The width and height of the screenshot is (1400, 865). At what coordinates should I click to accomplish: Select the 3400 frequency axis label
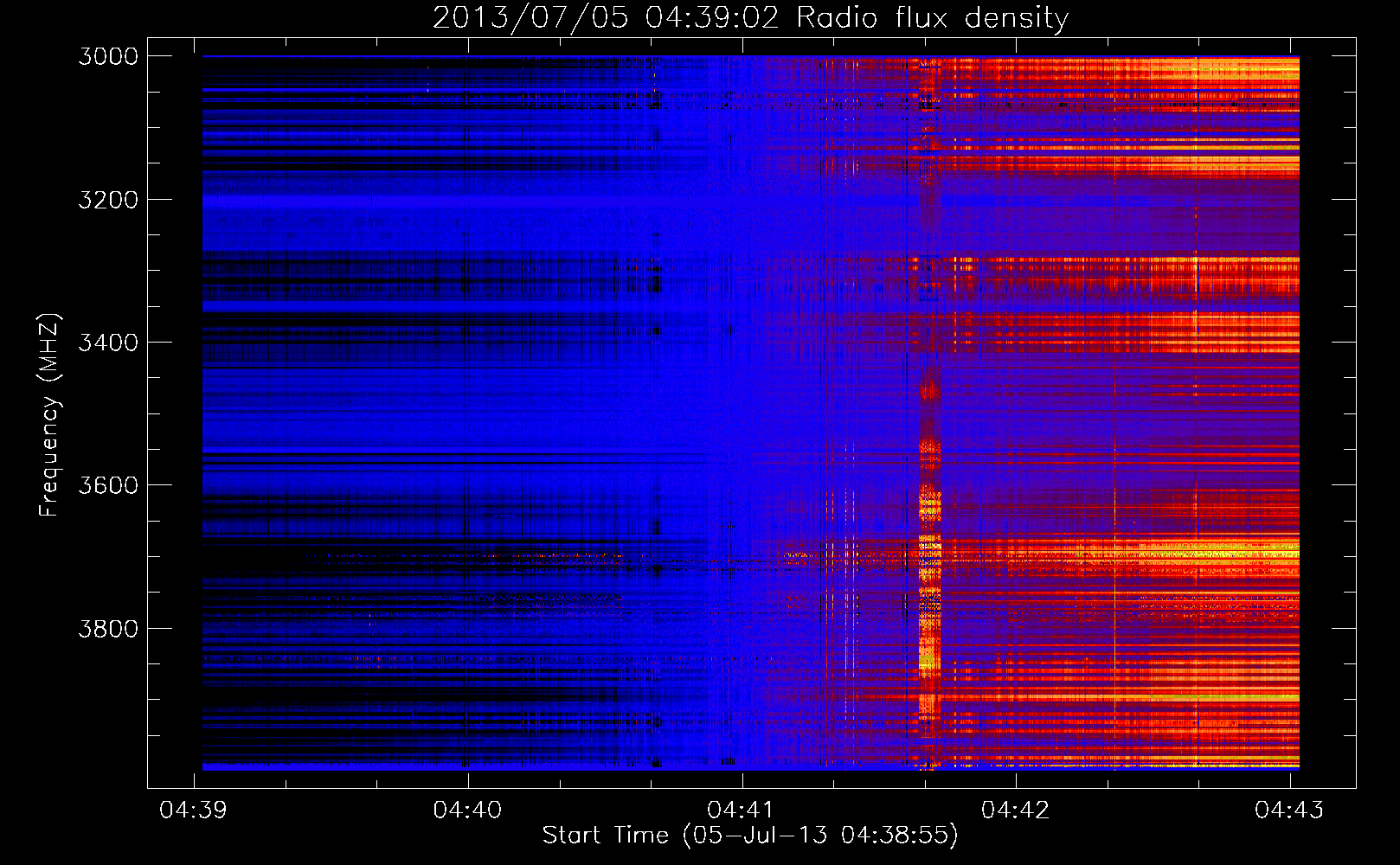tap(108, 343)
